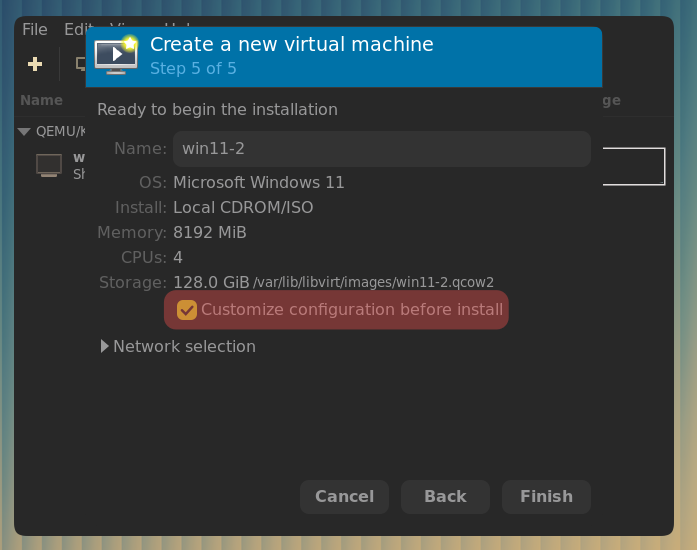This screenshot has width=697, height=550.
Task: Click the Create a new virtual machine title
Action: point(291,45)
